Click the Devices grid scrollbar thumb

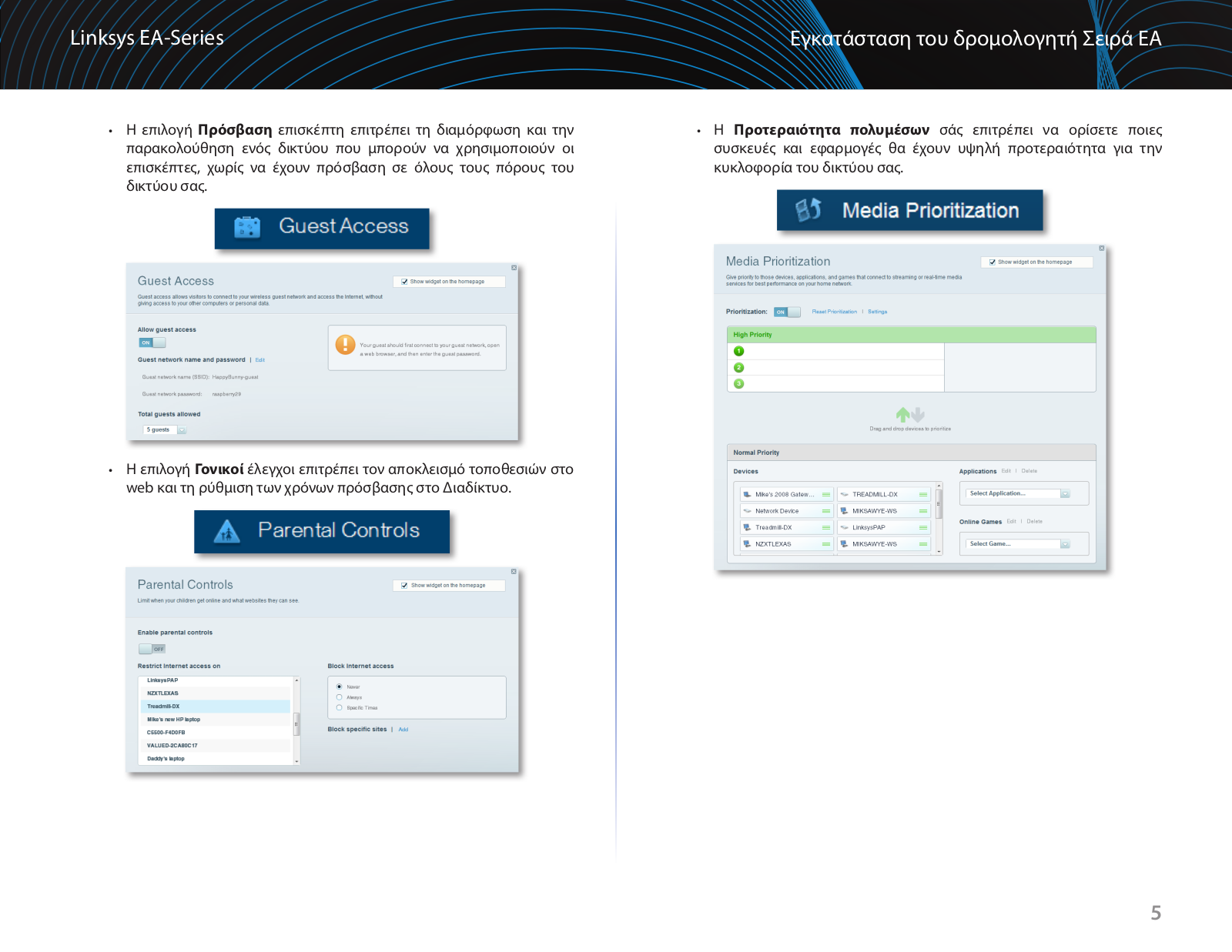939,503
